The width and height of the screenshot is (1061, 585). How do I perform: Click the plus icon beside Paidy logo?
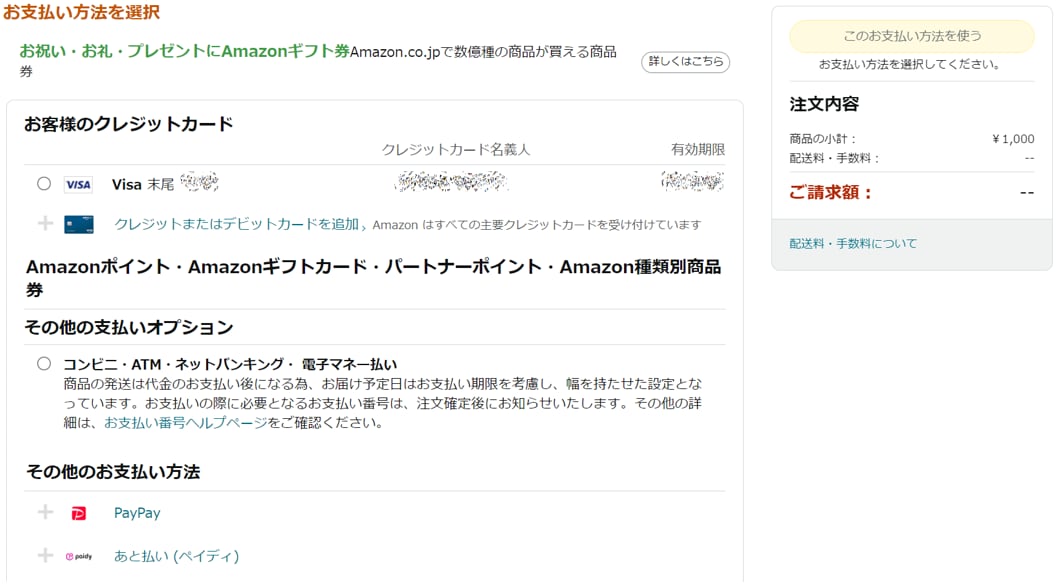[x=45, y=556]
